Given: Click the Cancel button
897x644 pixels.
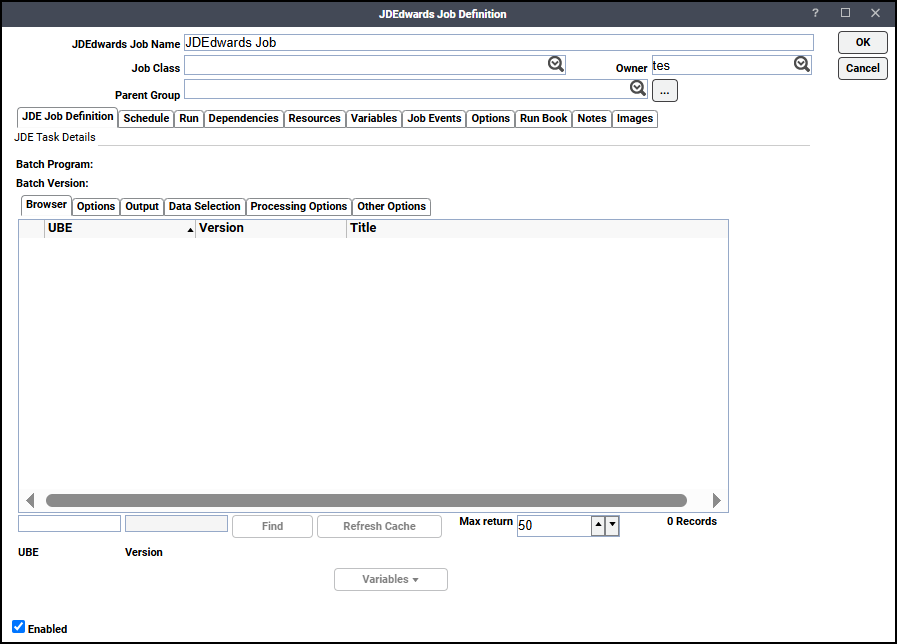Looking at the screenshot, I should [863, 68].
